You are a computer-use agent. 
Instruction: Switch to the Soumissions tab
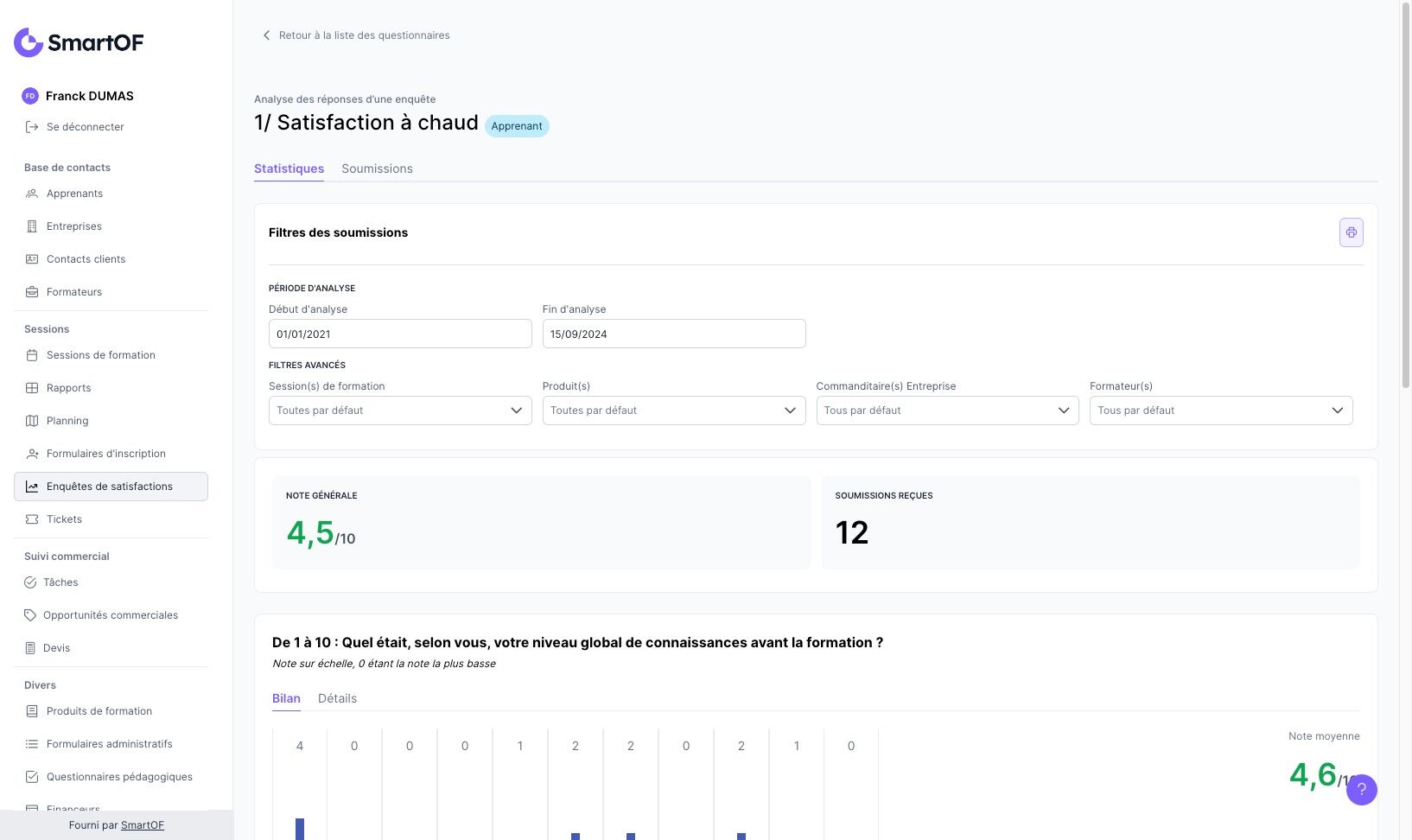coord(377,169)
